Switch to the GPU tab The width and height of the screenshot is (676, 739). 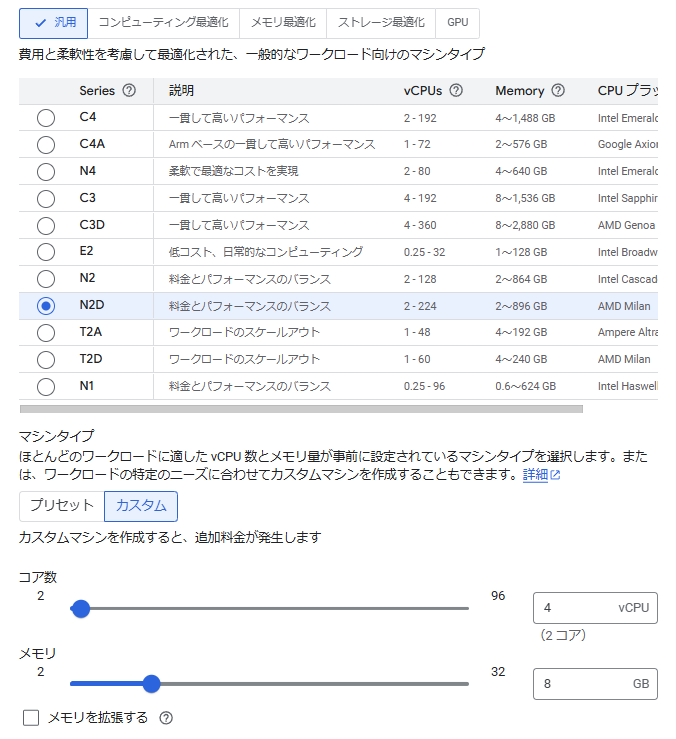coord(457,23)
